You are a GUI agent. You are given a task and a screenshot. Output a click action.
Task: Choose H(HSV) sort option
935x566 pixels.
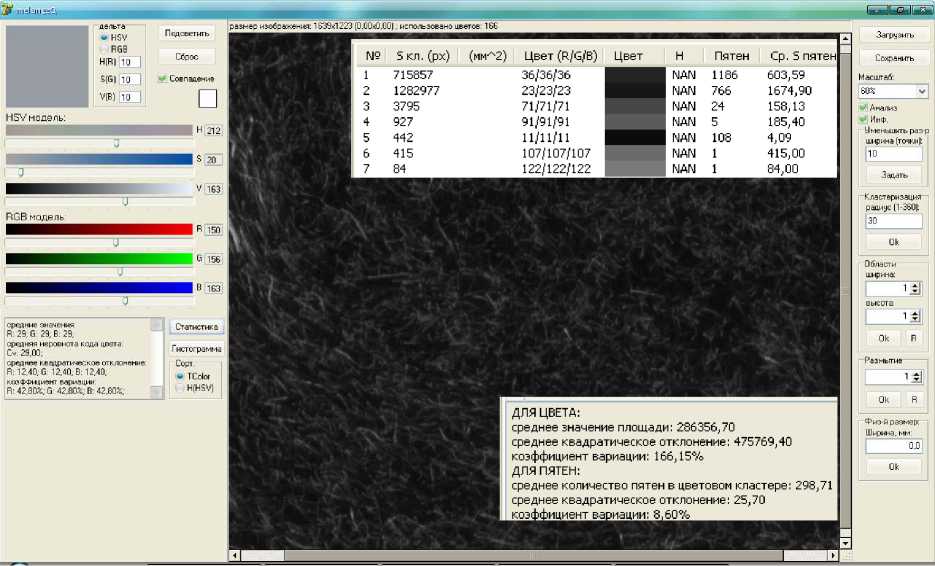point(180,387)
